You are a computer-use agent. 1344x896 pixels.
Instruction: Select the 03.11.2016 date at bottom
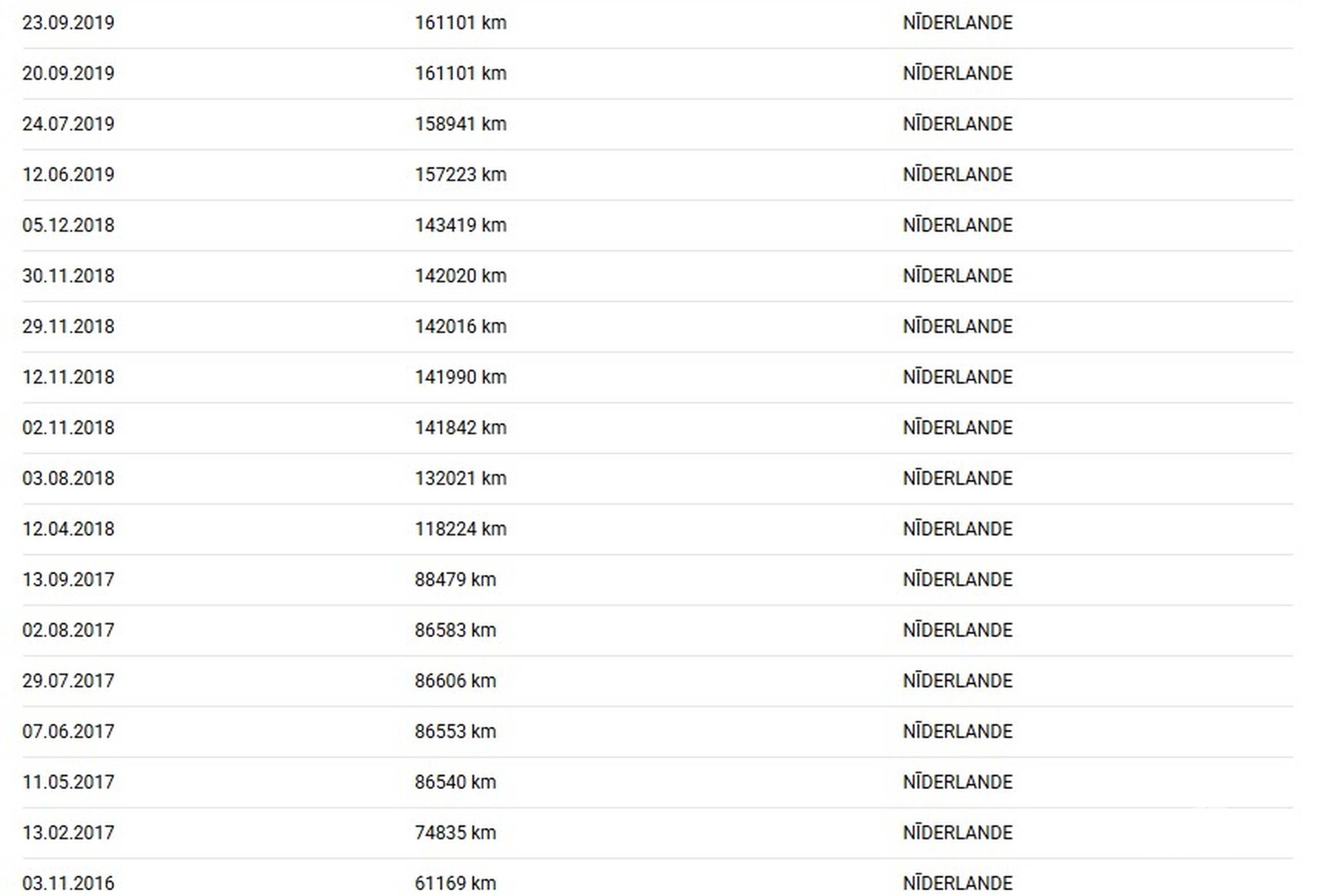tap(68, 884)
